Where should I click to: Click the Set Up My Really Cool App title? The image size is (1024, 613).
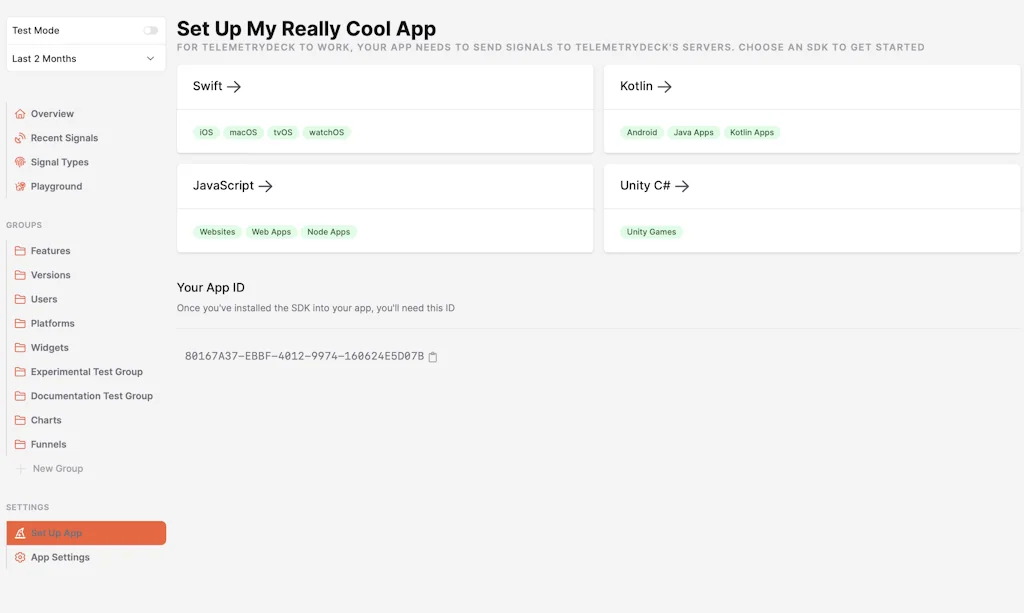pos(306,29)
